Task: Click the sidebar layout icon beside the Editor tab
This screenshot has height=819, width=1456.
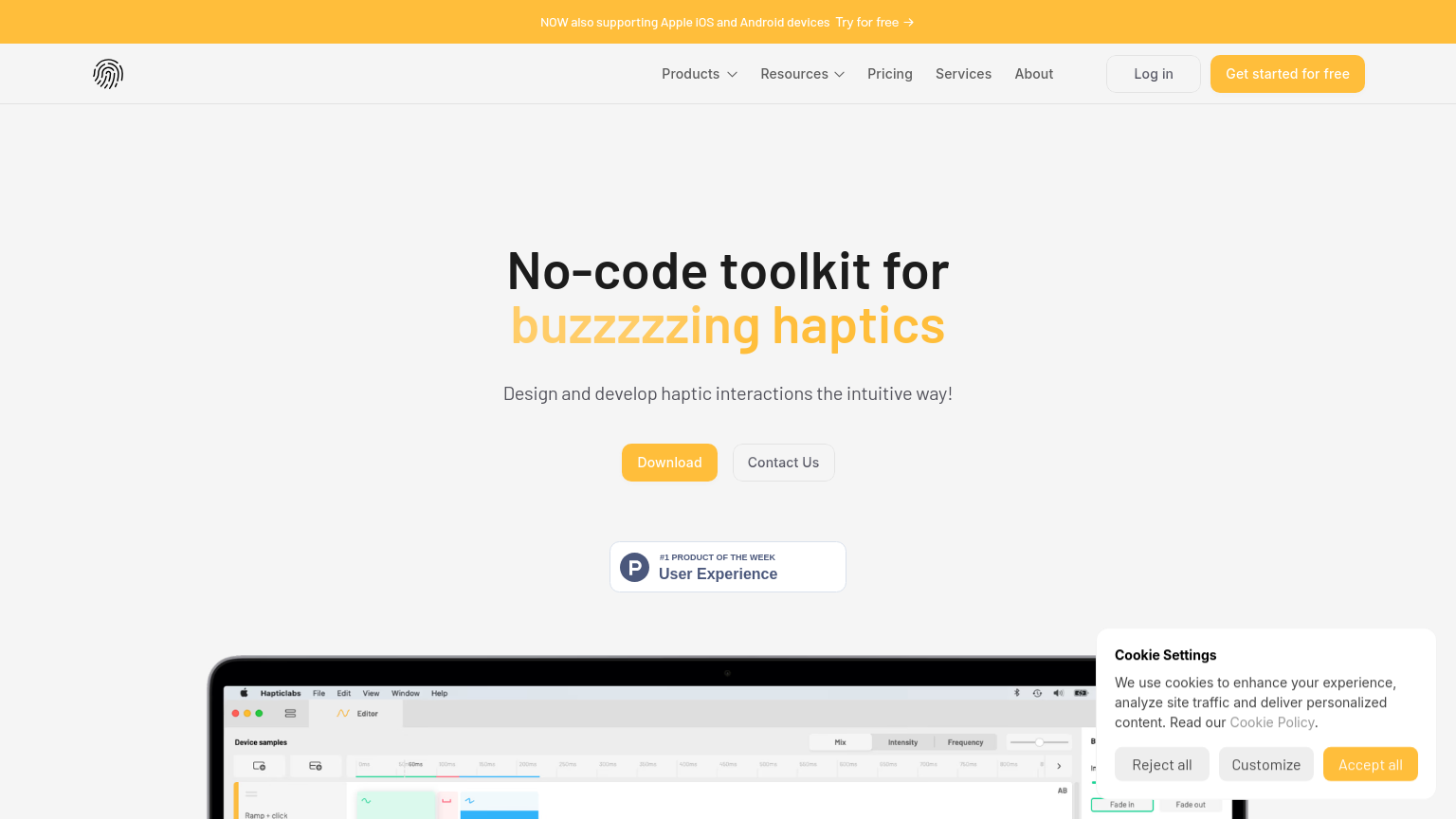Action: [290, 713]
